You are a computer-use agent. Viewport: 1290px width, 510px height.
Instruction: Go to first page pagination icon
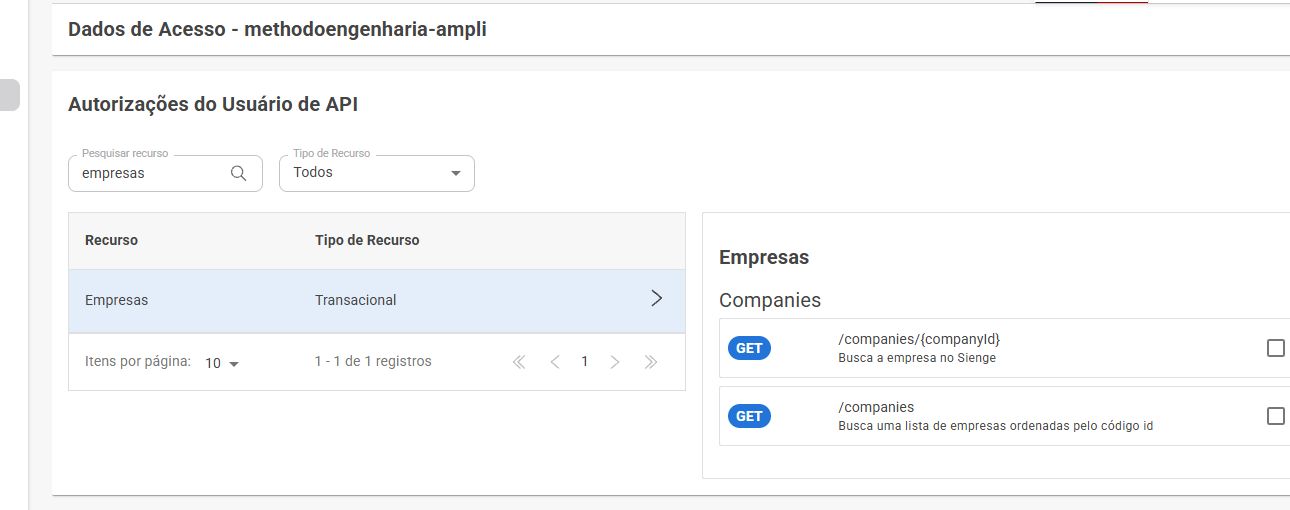click(x=519, y=362)
